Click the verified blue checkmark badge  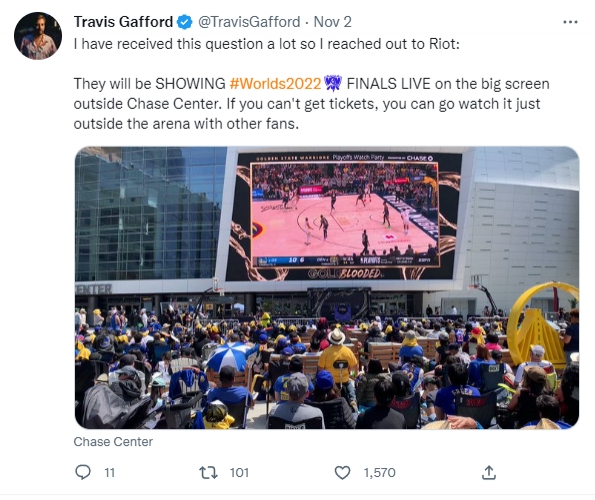point(185,22)
